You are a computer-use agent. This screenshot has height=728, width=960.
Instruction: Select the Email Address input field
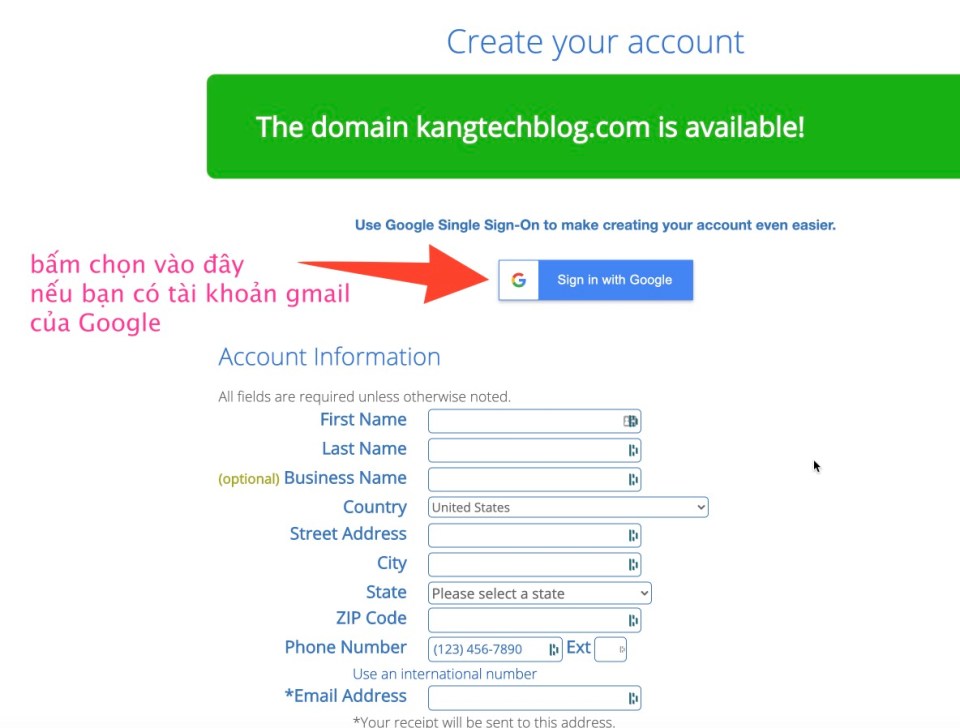click(x=534, y=698)
